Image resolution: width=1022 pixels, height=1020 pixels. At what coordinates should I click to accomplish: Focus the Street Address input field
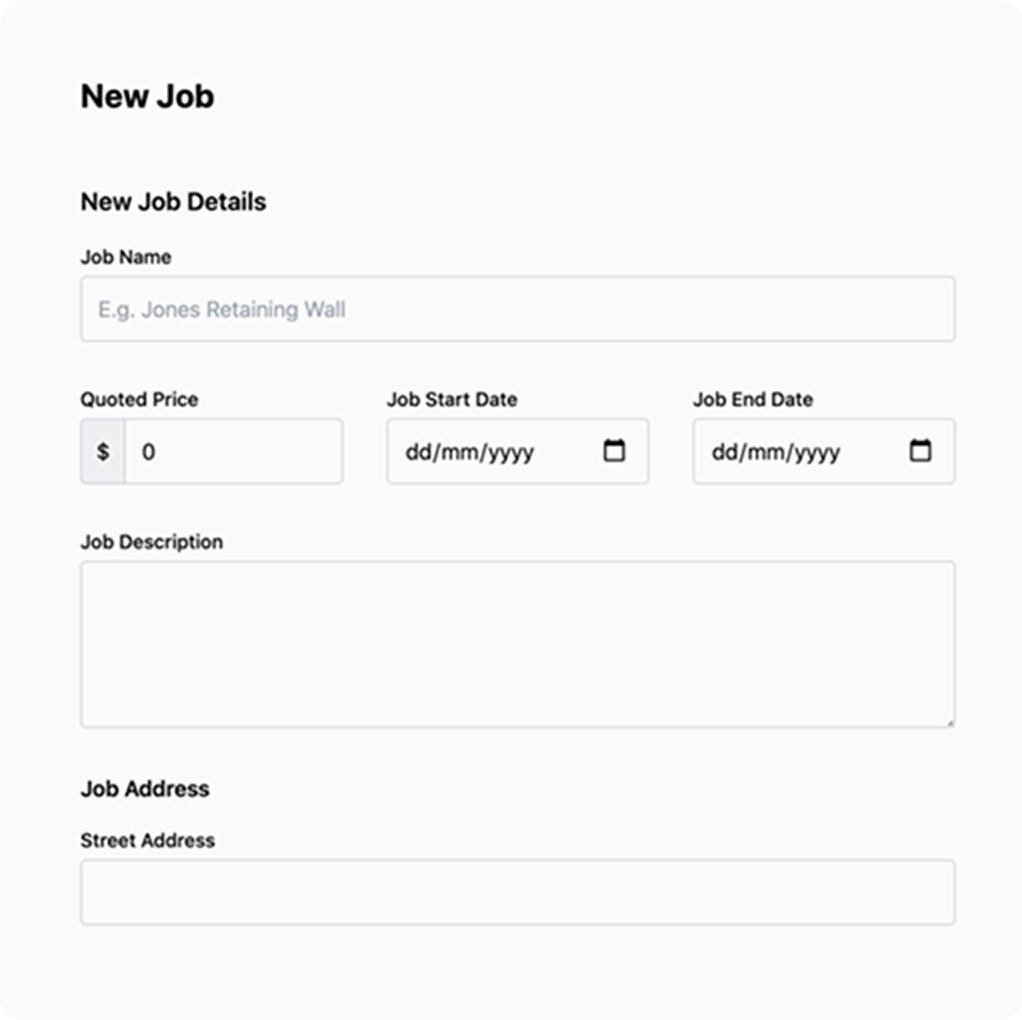coord(517,891)
